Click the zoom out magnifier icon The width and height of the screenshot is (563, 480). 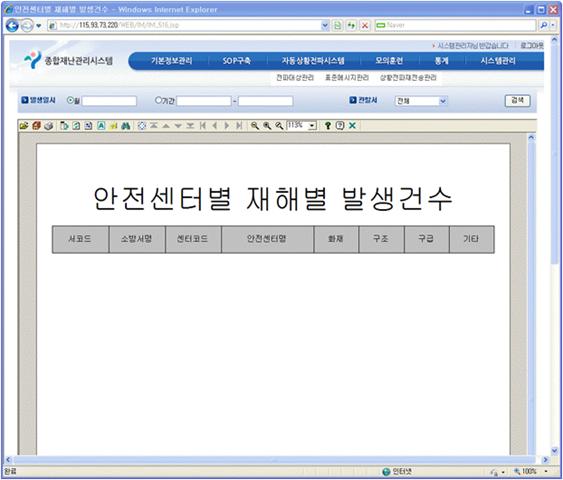[x=255, y=126]
